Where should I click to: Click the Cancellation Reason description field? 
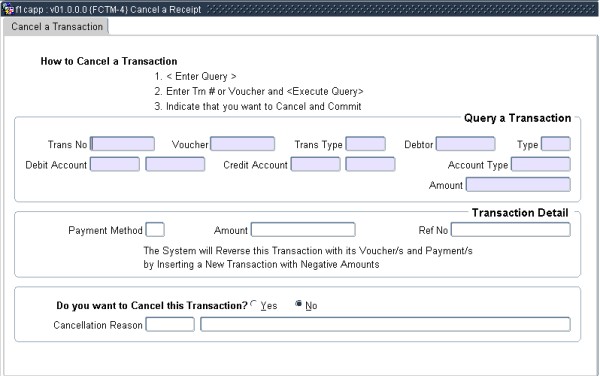coord(385,324)
